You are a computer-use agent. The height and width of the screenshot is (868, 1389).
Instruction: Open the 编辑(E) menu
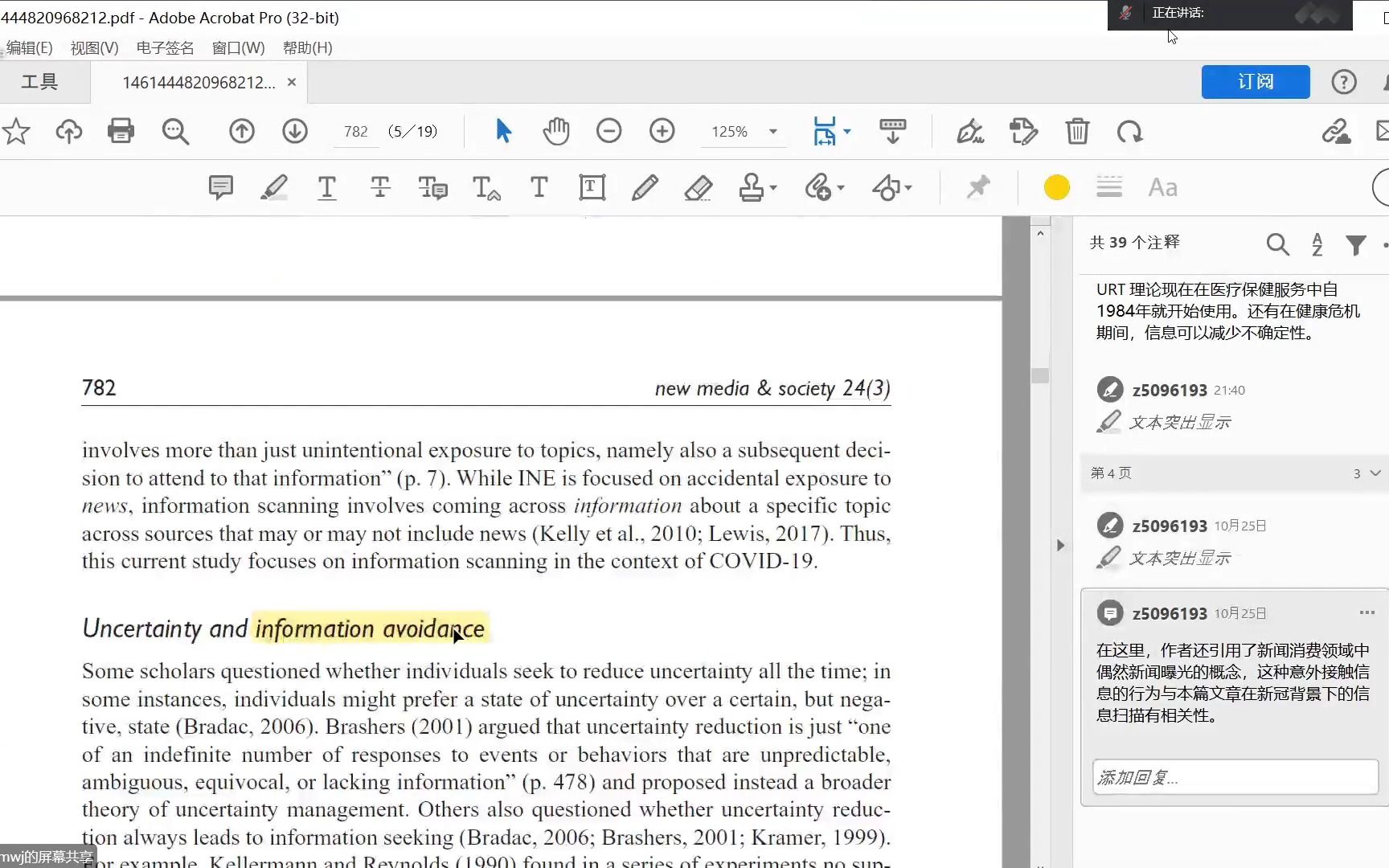29,47
